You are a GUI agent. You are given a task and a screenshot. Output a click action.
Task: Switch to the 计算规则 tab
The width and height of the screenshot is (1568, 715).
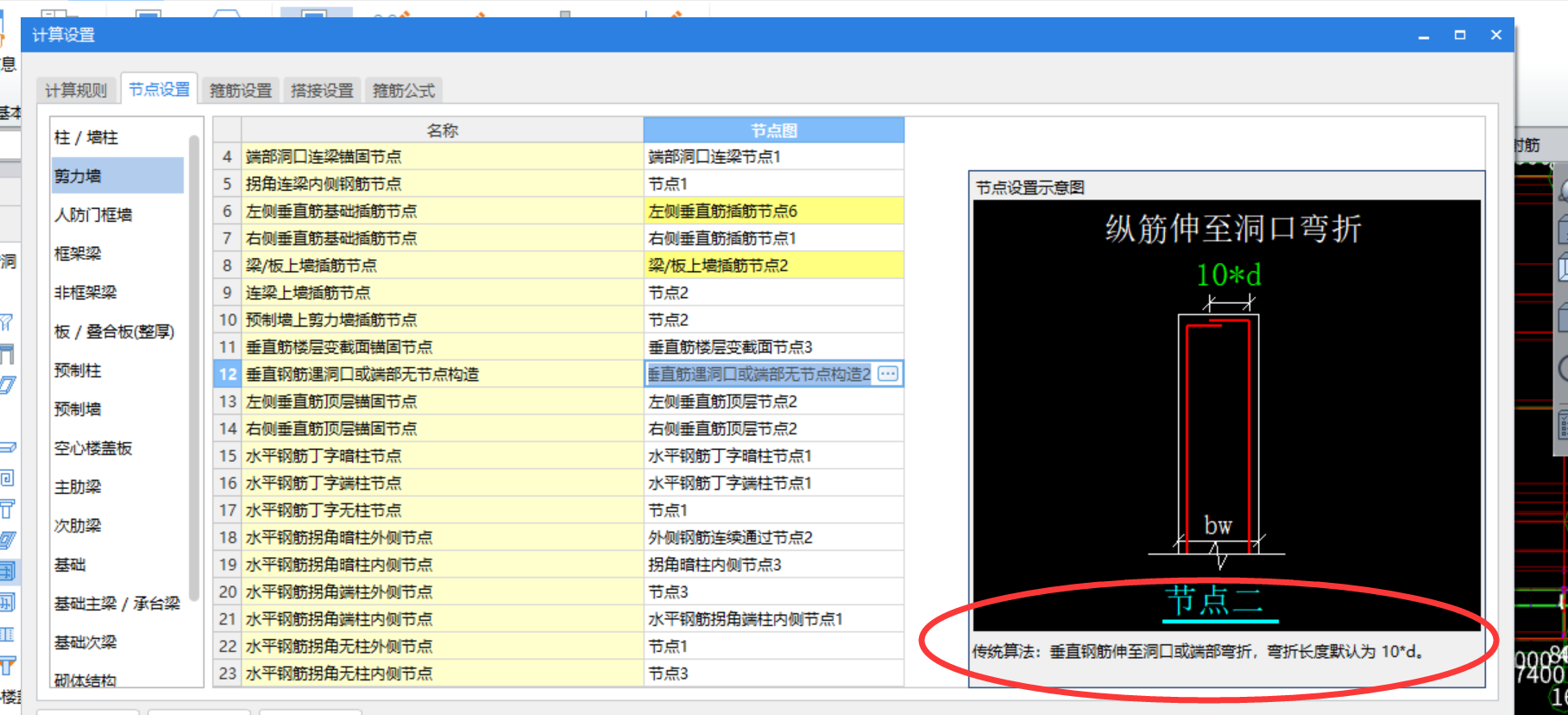coord(76,90)
